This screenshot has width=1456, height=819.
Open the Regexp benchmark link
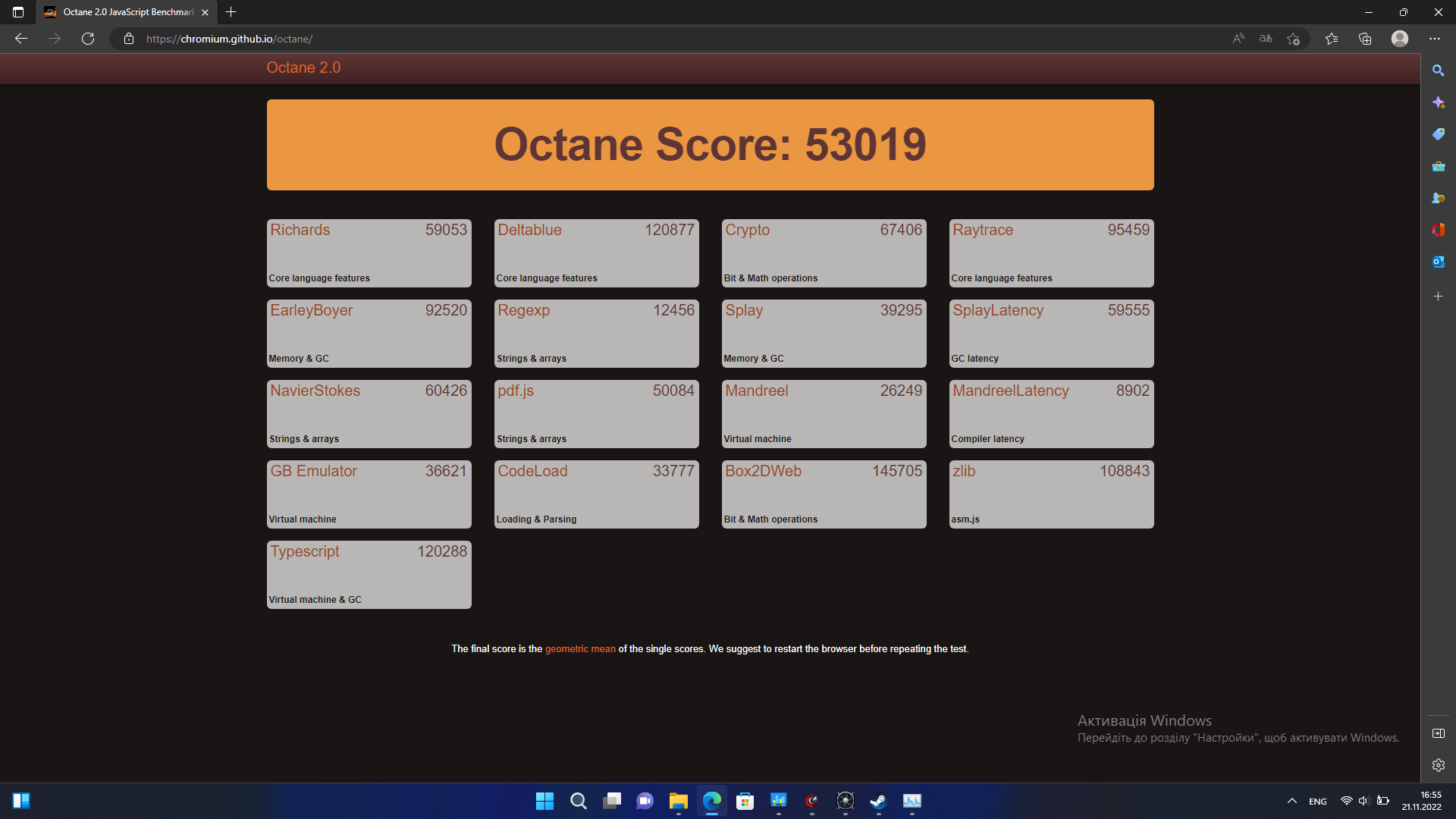pos(523,310)
